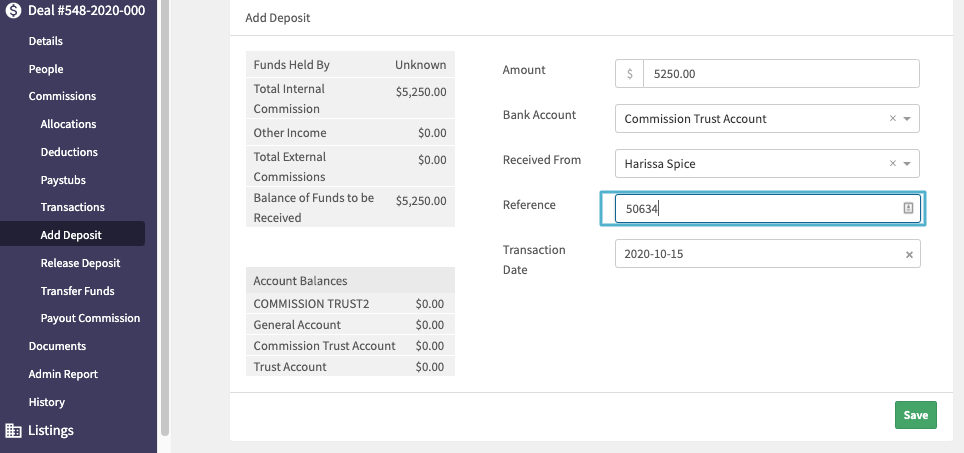
Task: Open the Allocations link
Action: (68, 124)
